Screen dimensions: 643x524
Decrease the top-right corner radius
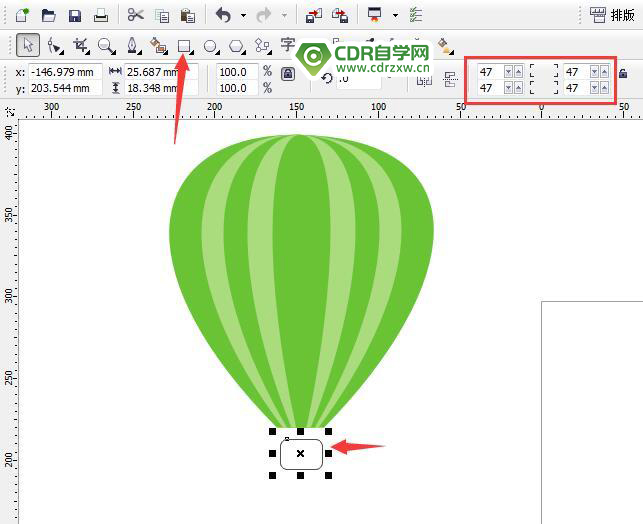pos(595,72)
